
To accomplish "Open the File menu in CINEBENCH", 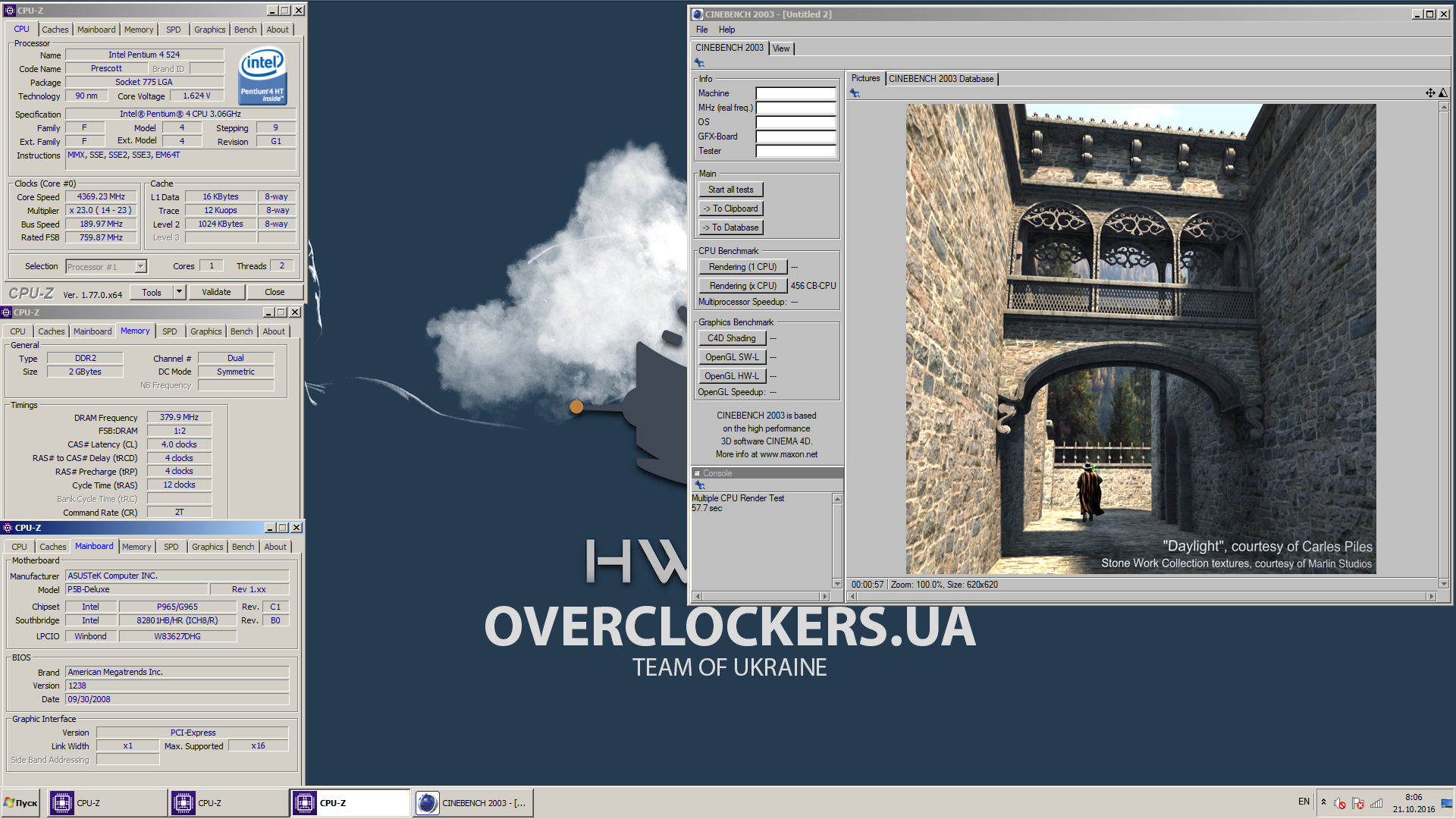I will click(701, 30).
